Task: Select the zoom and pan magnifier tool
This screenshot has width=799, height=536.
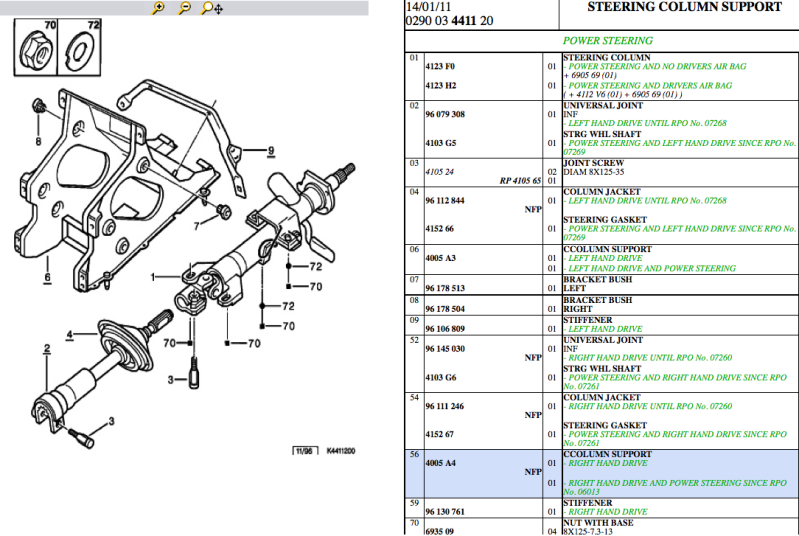Action: (x=211, y=8)
